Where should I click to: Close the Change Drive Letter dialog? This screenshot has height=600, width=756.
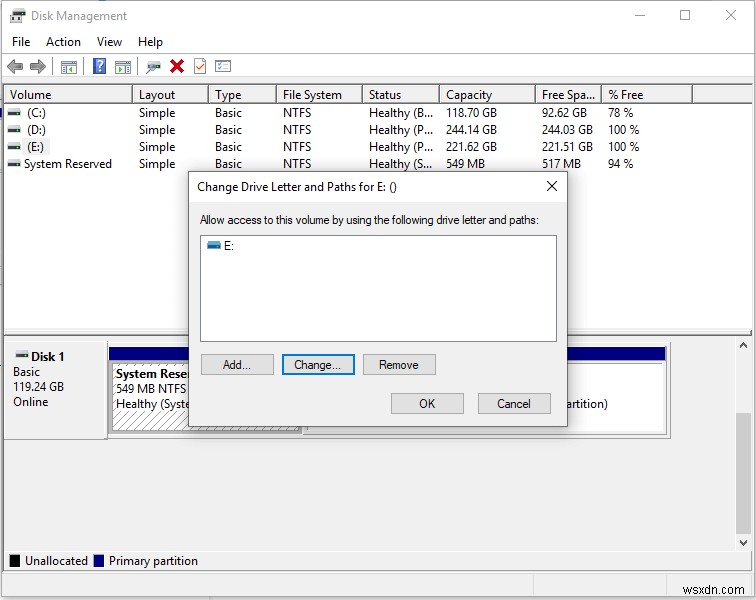point(552,186)
